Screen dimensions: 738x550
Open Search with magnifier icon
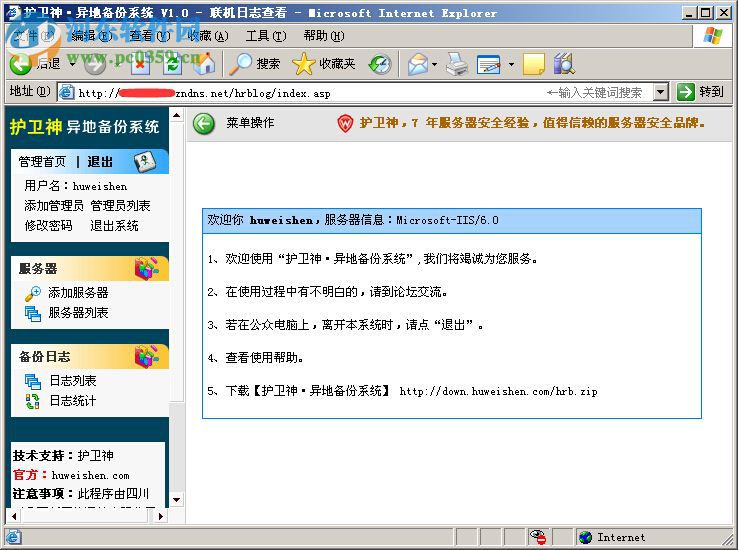click(241, 64)
